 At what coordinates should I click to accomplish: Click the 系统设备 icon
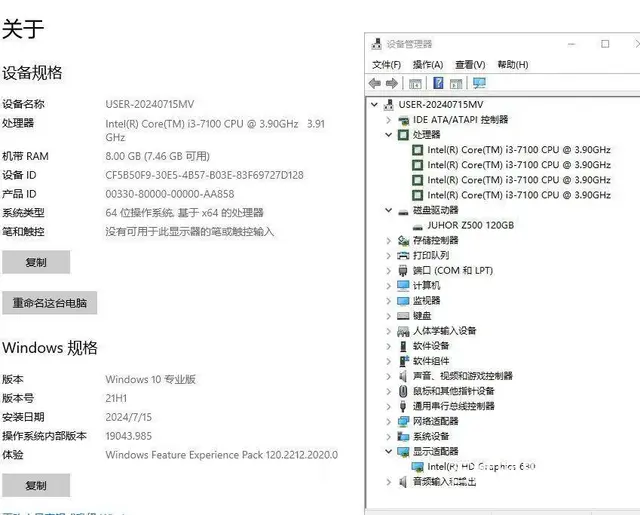(403, 436)
